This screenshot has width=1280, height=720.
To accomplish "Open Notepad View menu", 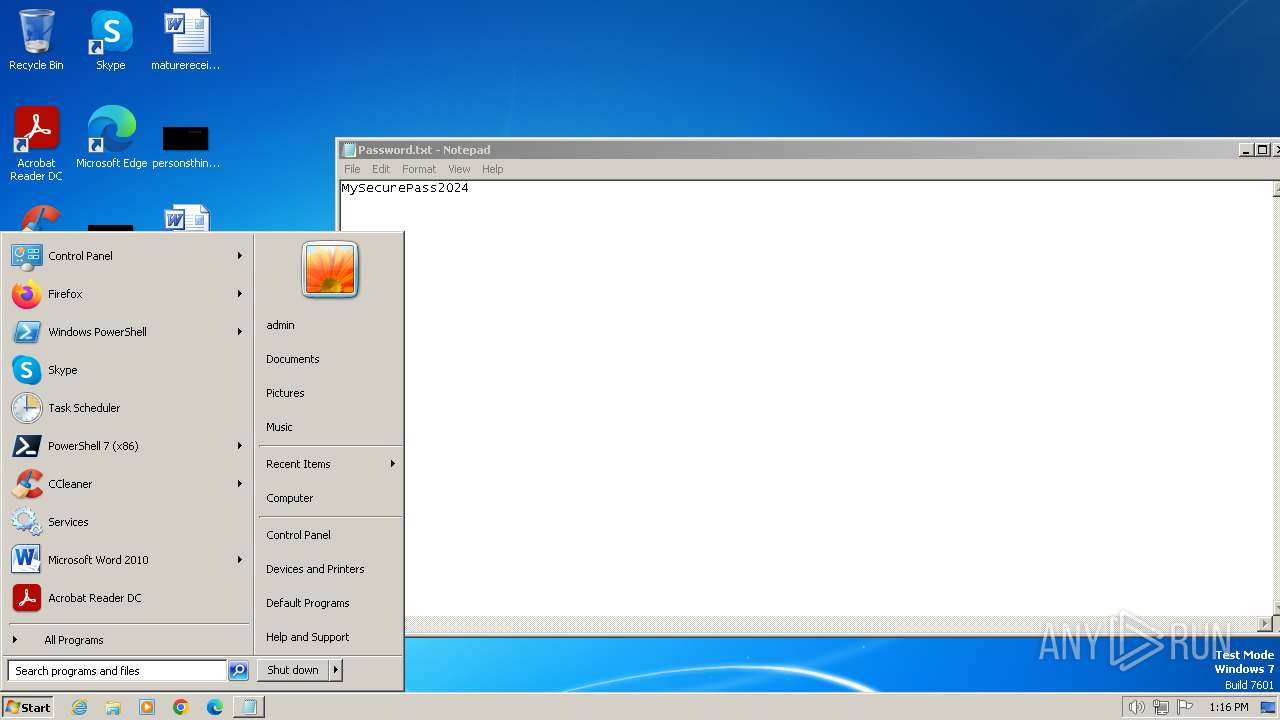I will [459, 169].
